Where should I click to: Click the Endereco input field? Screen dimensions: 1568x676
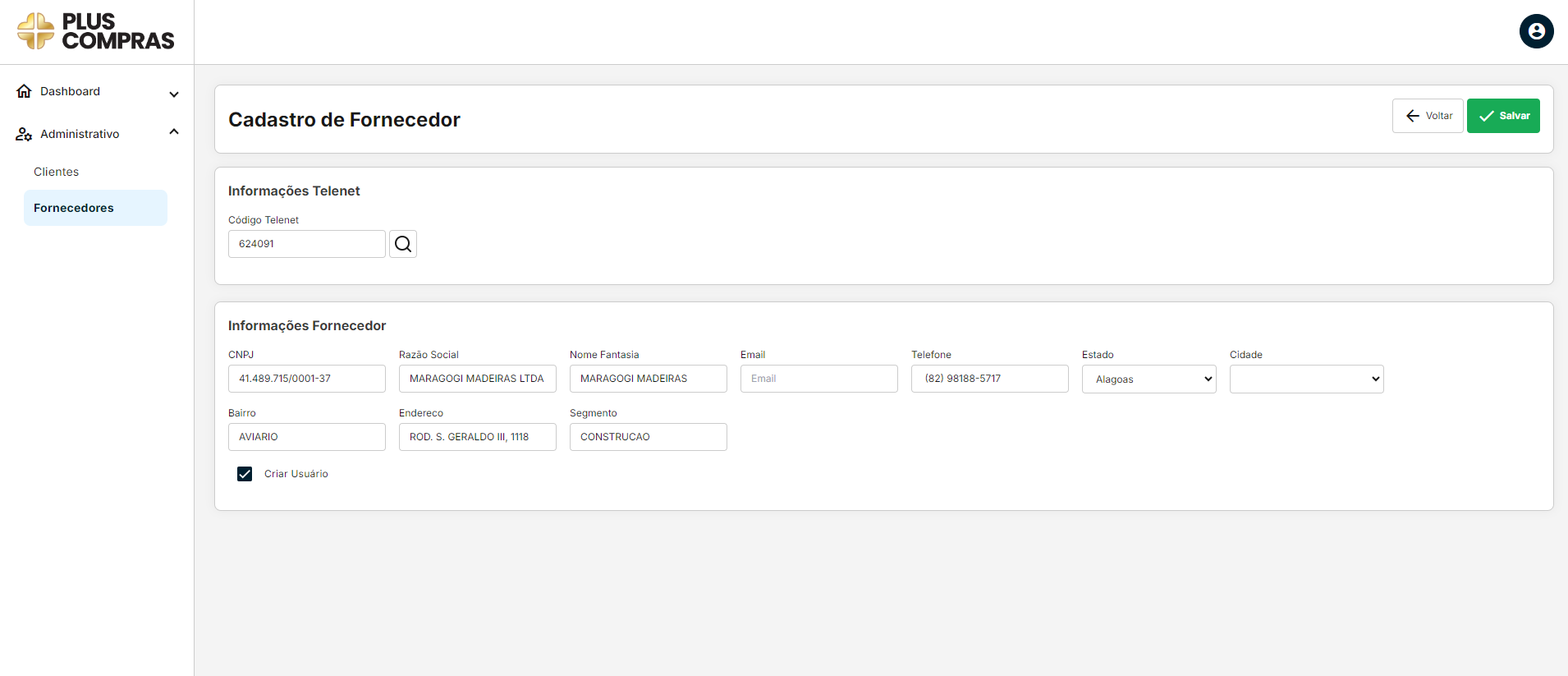click(x=478, y=437)
